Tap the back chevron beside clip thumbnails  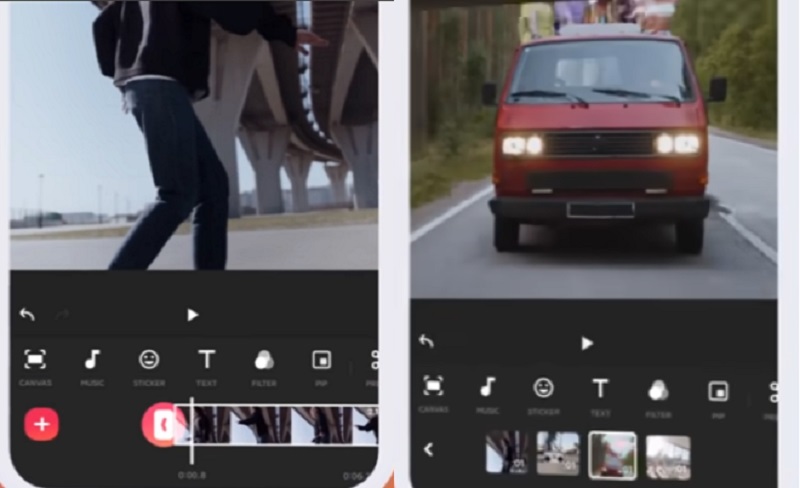[x=429, y=450]
